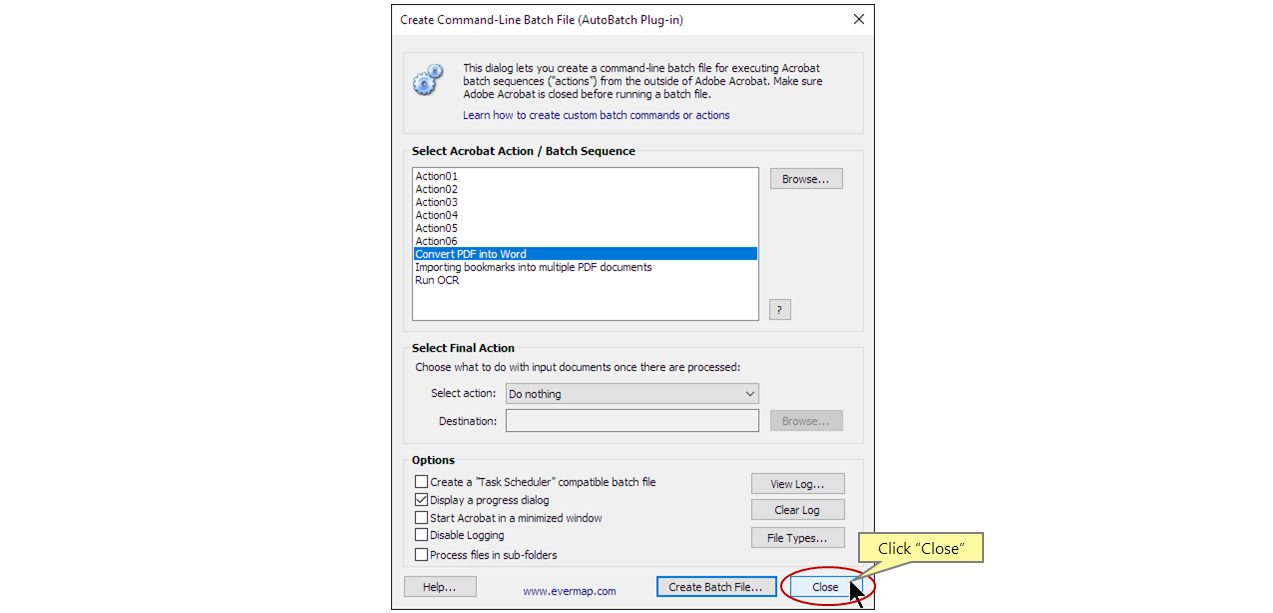Screen dimensions: 1273x613
Task: Select the Run OCR batch sequence
Action: 437,280
